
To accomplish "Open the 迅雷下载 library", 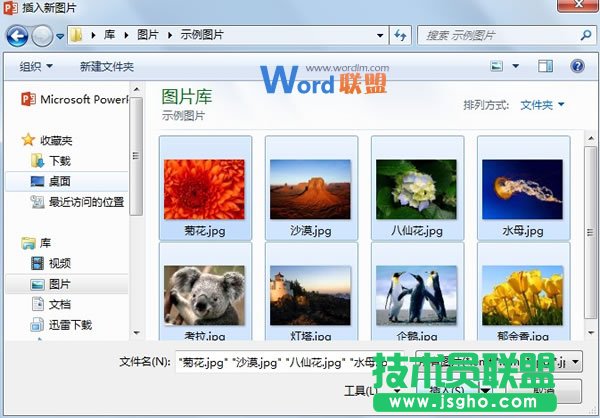I will click(x=62, y=325).
